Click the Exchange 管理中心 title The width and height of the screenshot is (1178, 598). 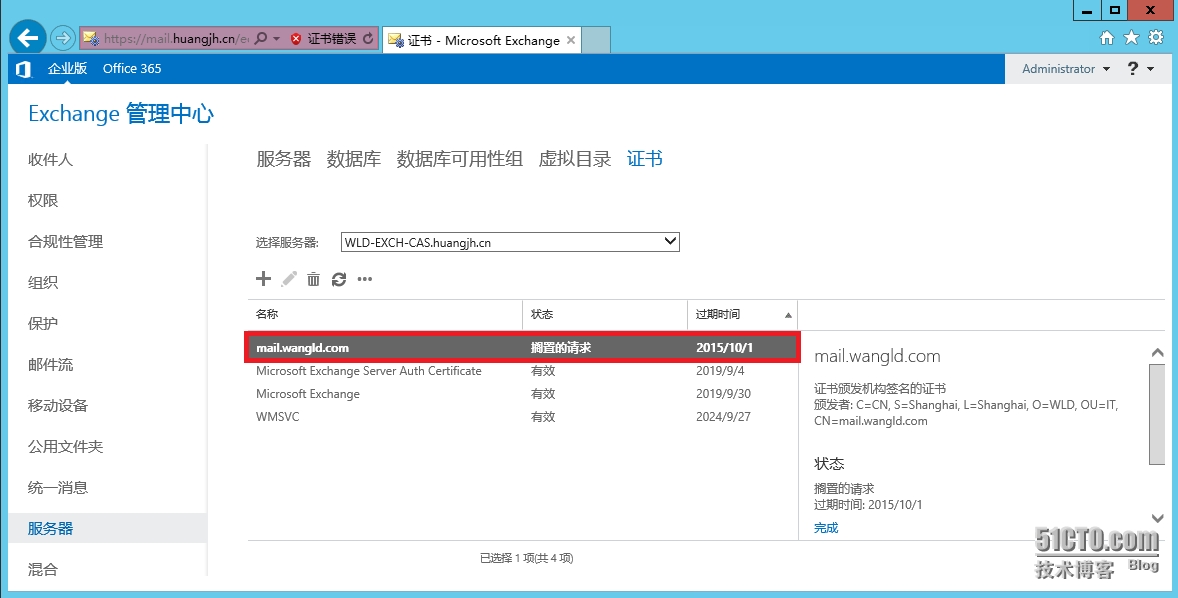pos(121,113)
